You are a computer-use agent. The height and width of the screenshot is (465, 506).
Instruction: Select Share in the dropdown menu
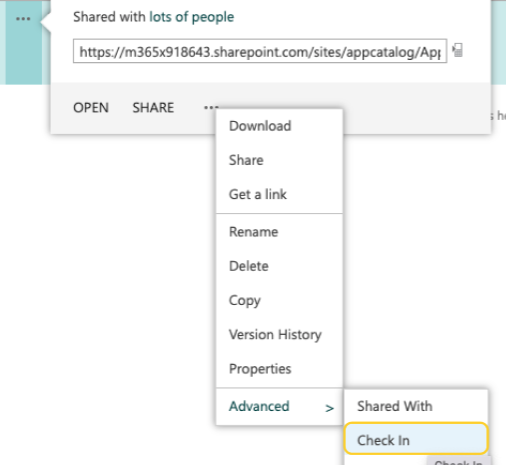tap(246, 160)
